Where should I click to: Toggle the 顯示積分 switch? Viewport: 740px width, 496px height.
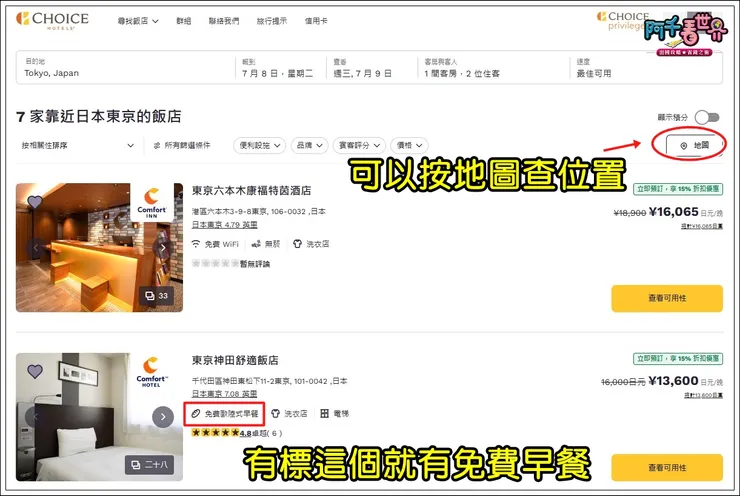click(x=706, y=117)
